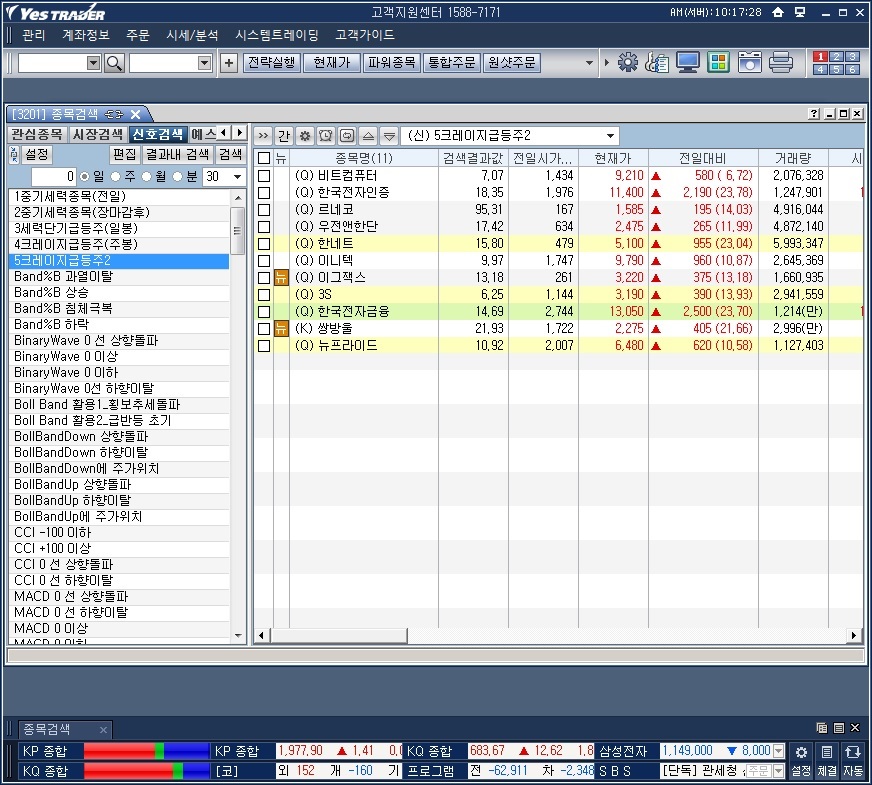The image size is (872, 785).
Task: Open the gear settings icon in the top toolbar
Action: tap(628, 62)
